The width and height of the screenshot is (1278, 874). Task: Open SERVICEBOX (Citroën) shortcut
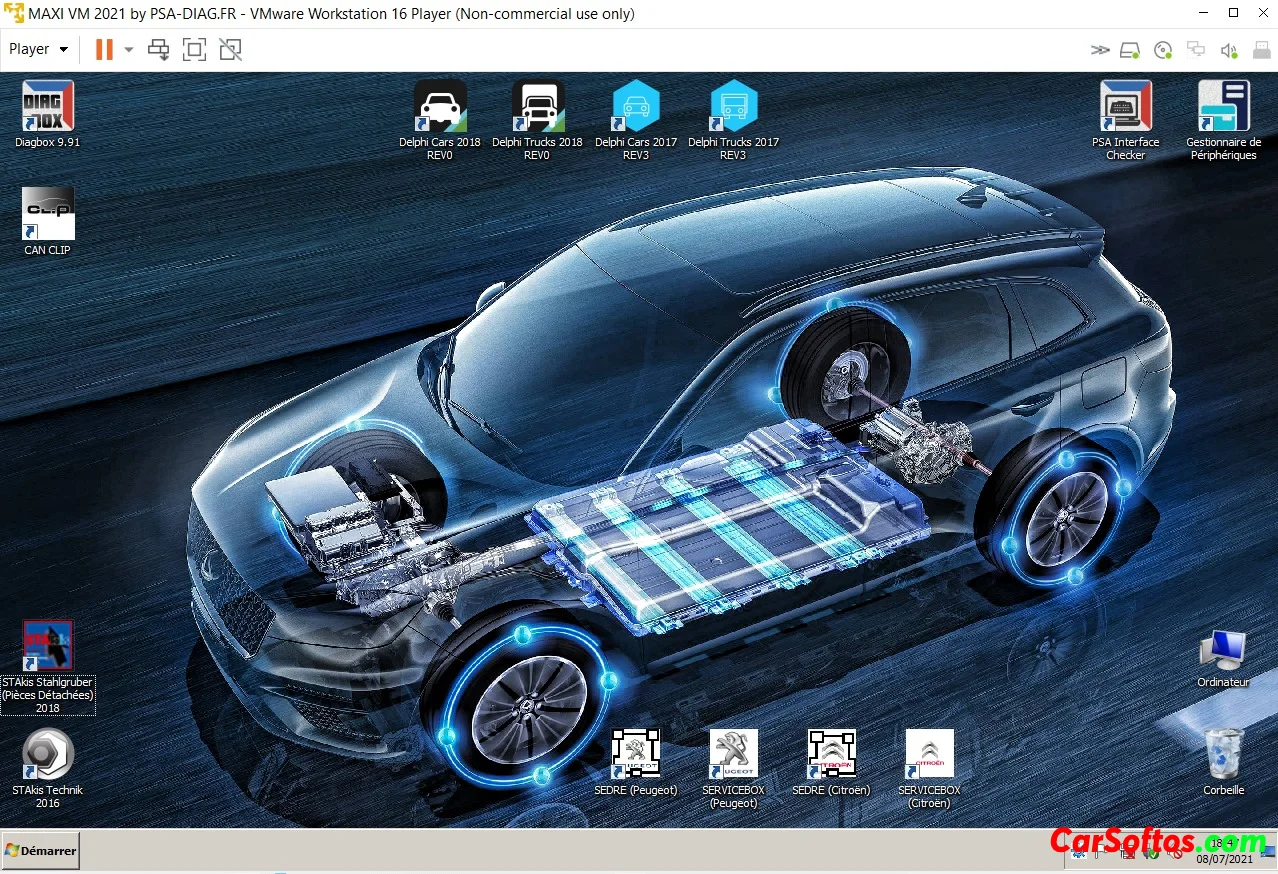point(929,754)
